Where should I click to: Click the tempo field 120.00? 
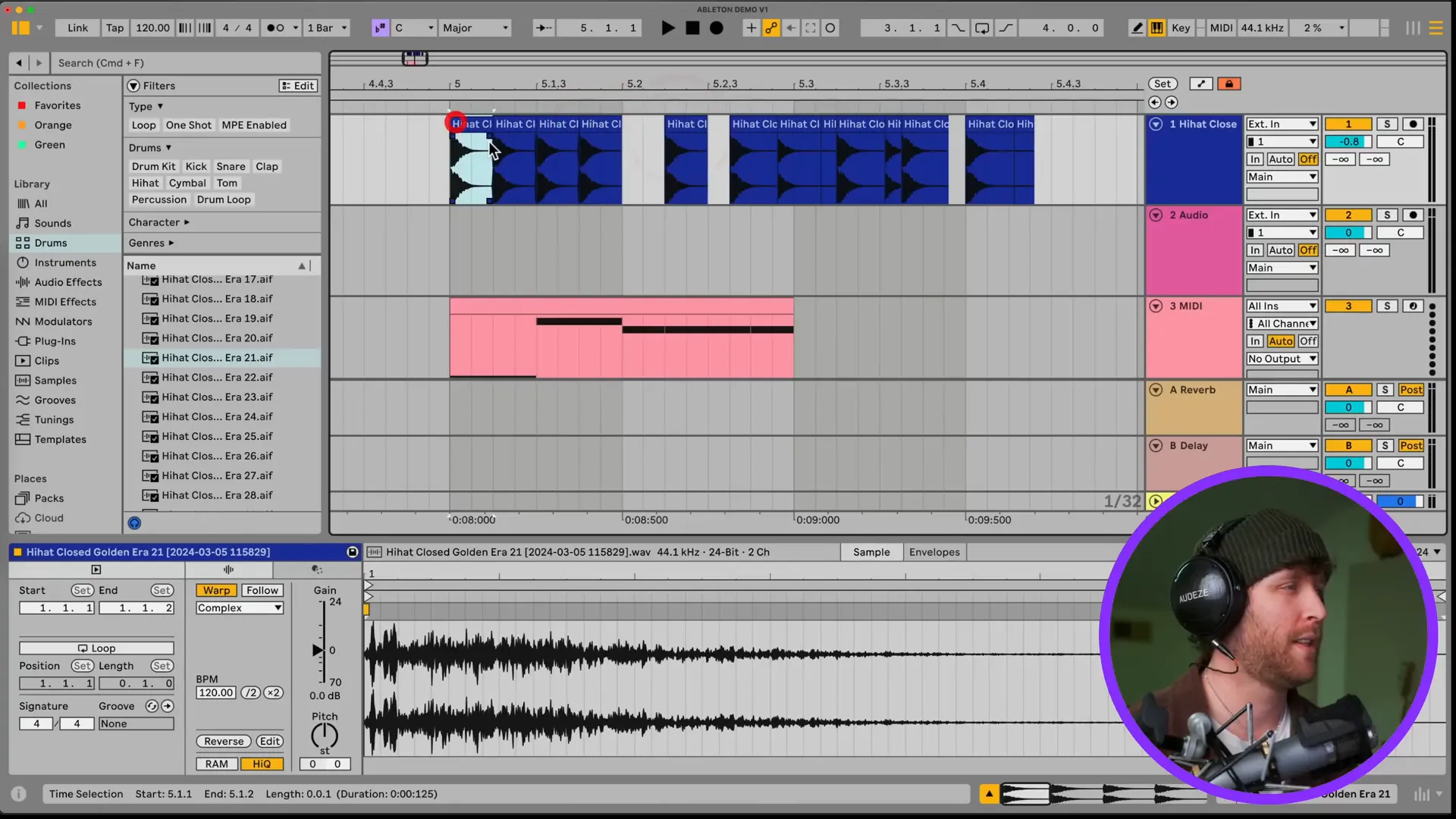tap(152, 28)
